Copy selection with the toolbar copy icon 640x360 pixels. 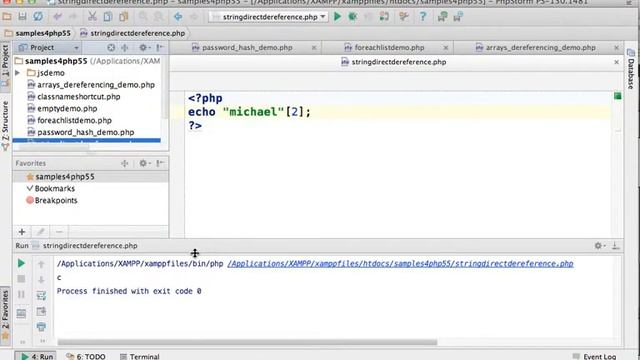(x=108, y=17)
